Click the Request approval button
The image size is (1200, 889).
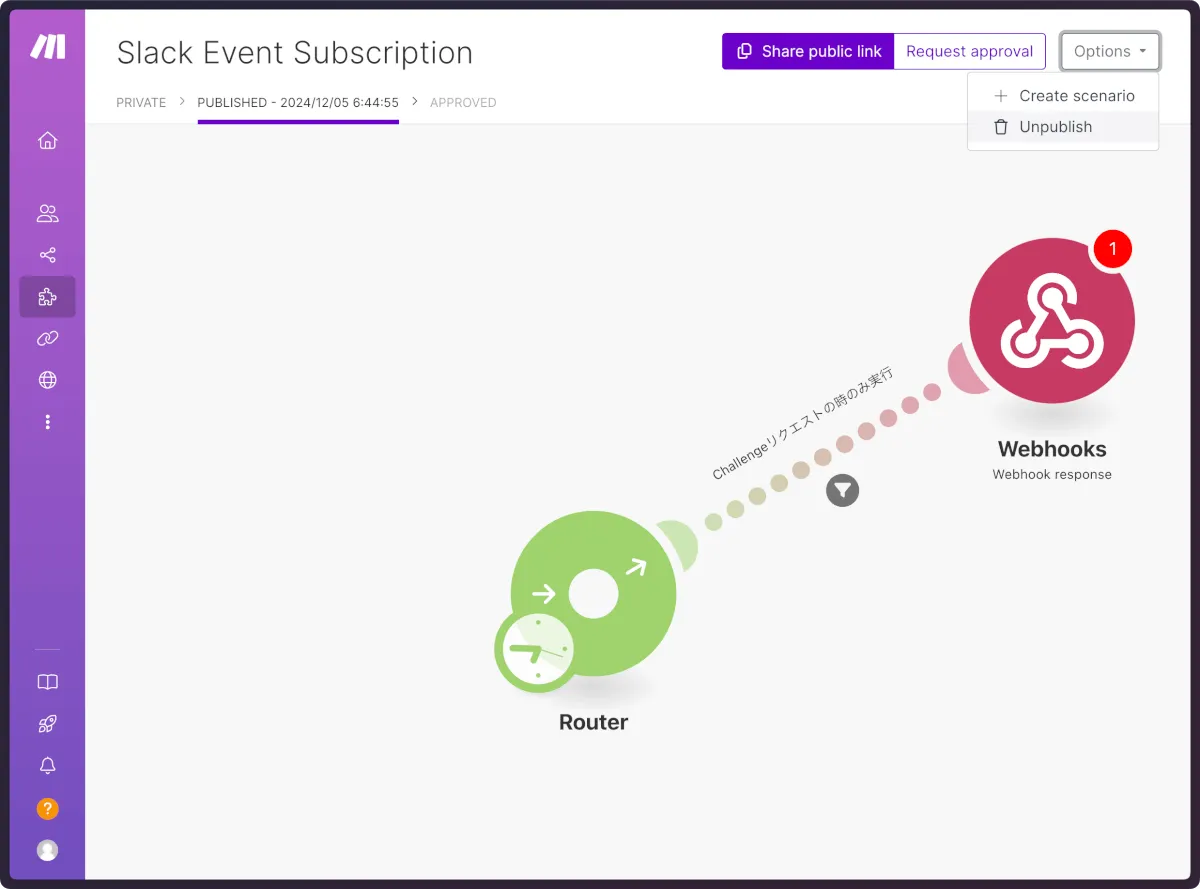coord(969,51)
